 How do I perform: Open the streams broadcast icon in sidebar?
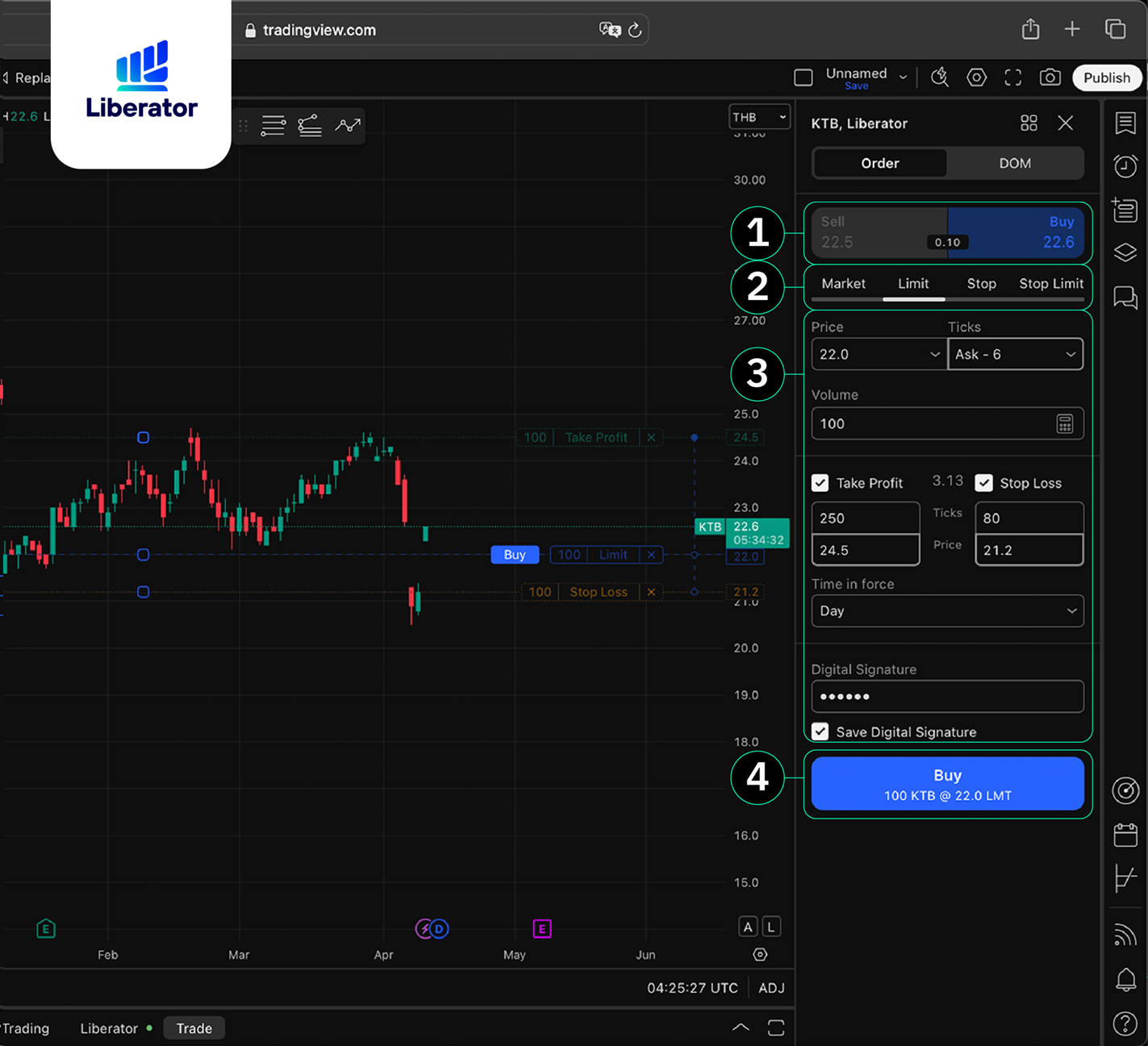(1125, 934)
